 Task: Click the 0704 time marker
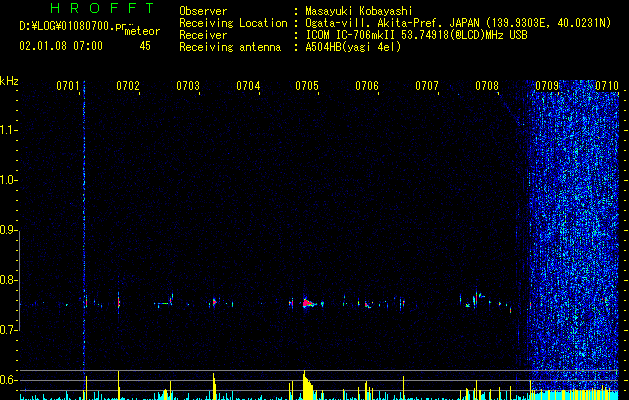point(248,86)
